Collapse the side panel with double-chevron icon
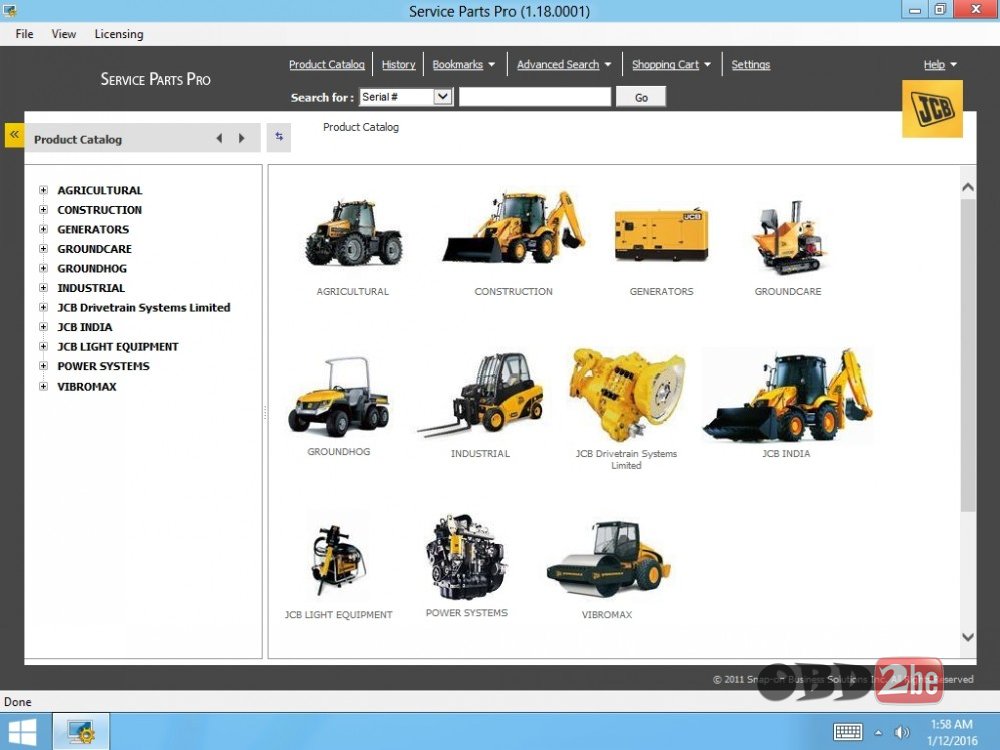Screen dimensions: 1000x750 click(14, 135)
